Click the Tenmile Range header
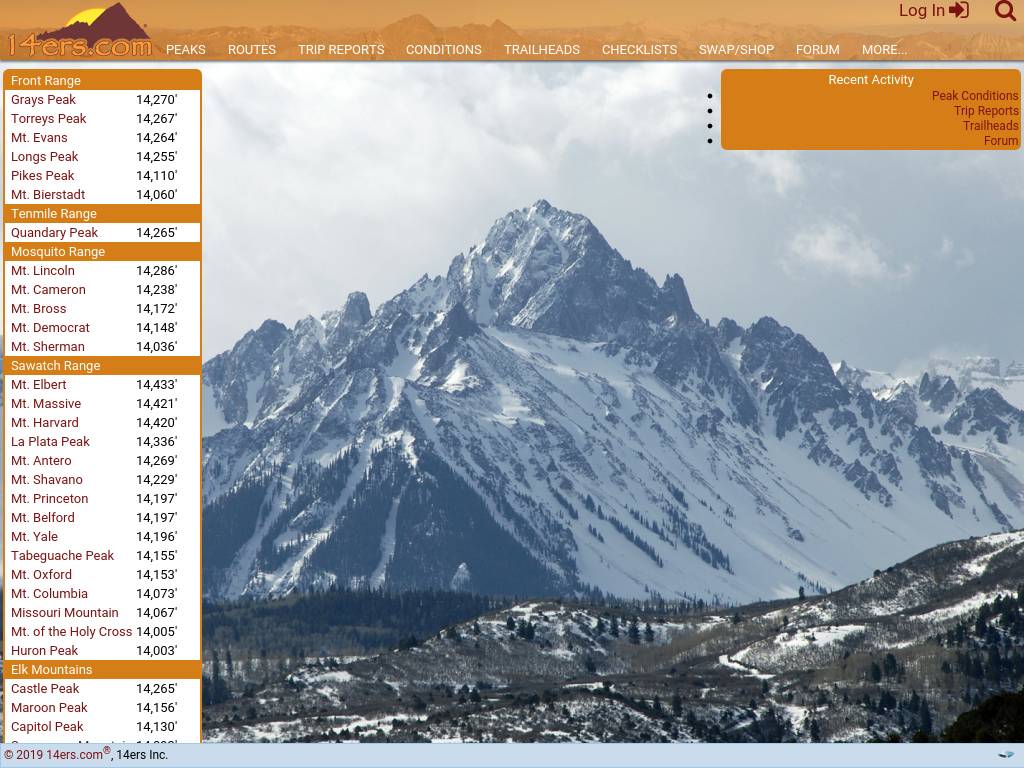 (103, 213)
